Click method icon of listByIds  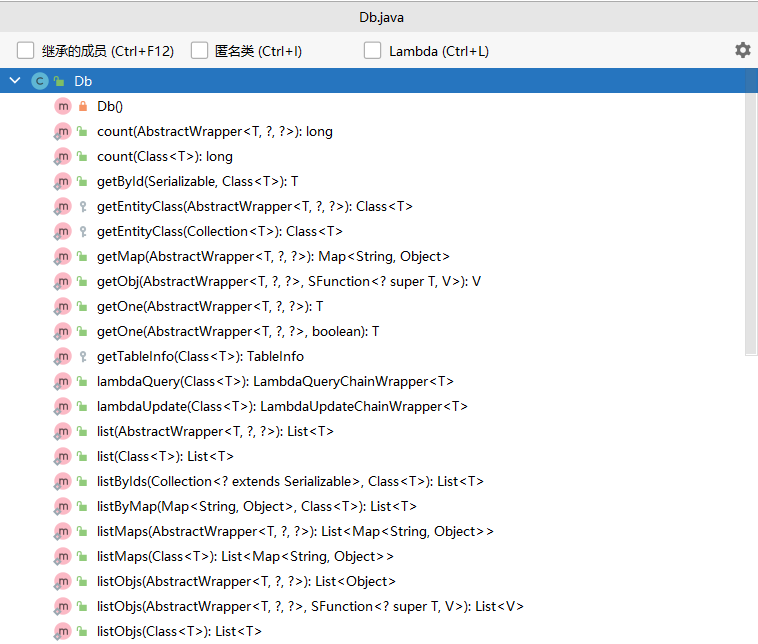63,482
